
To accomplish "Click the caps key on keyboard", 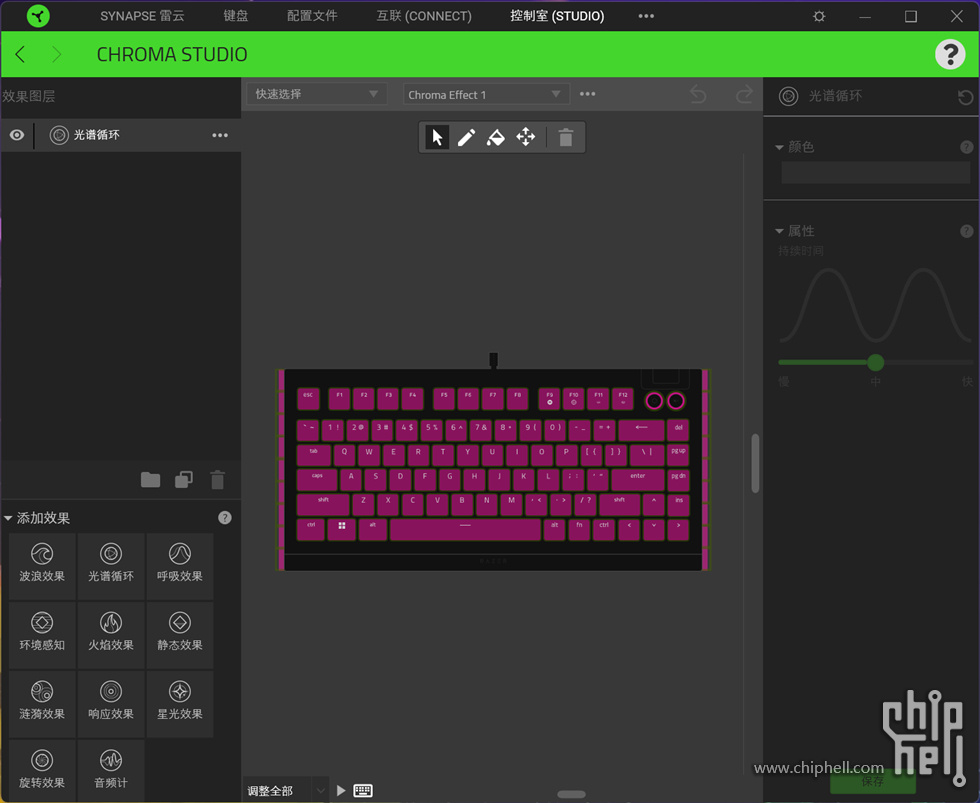I will [x=317, y=480].
